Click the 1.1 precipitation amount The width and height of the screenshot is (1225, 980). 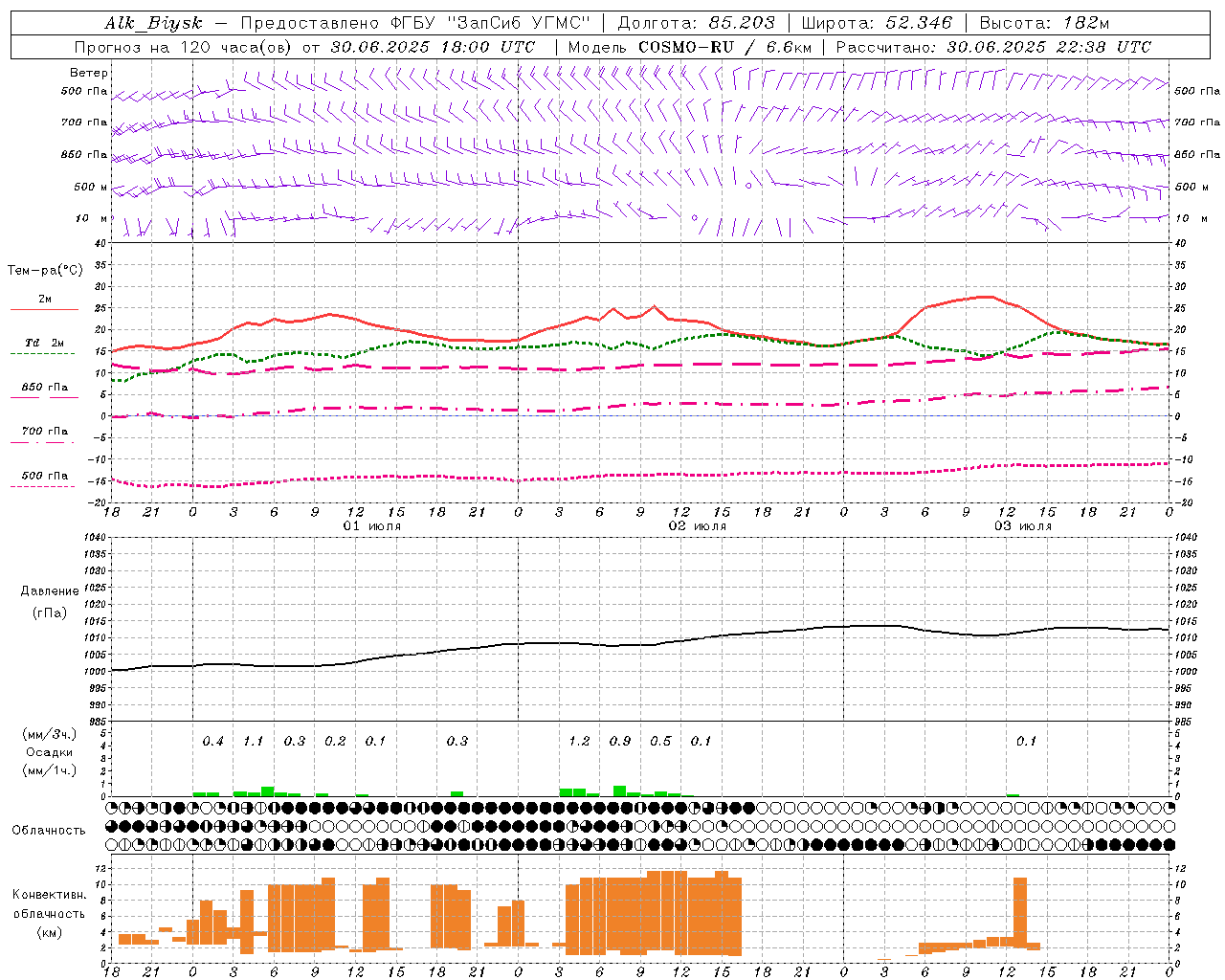coord(254,742)
